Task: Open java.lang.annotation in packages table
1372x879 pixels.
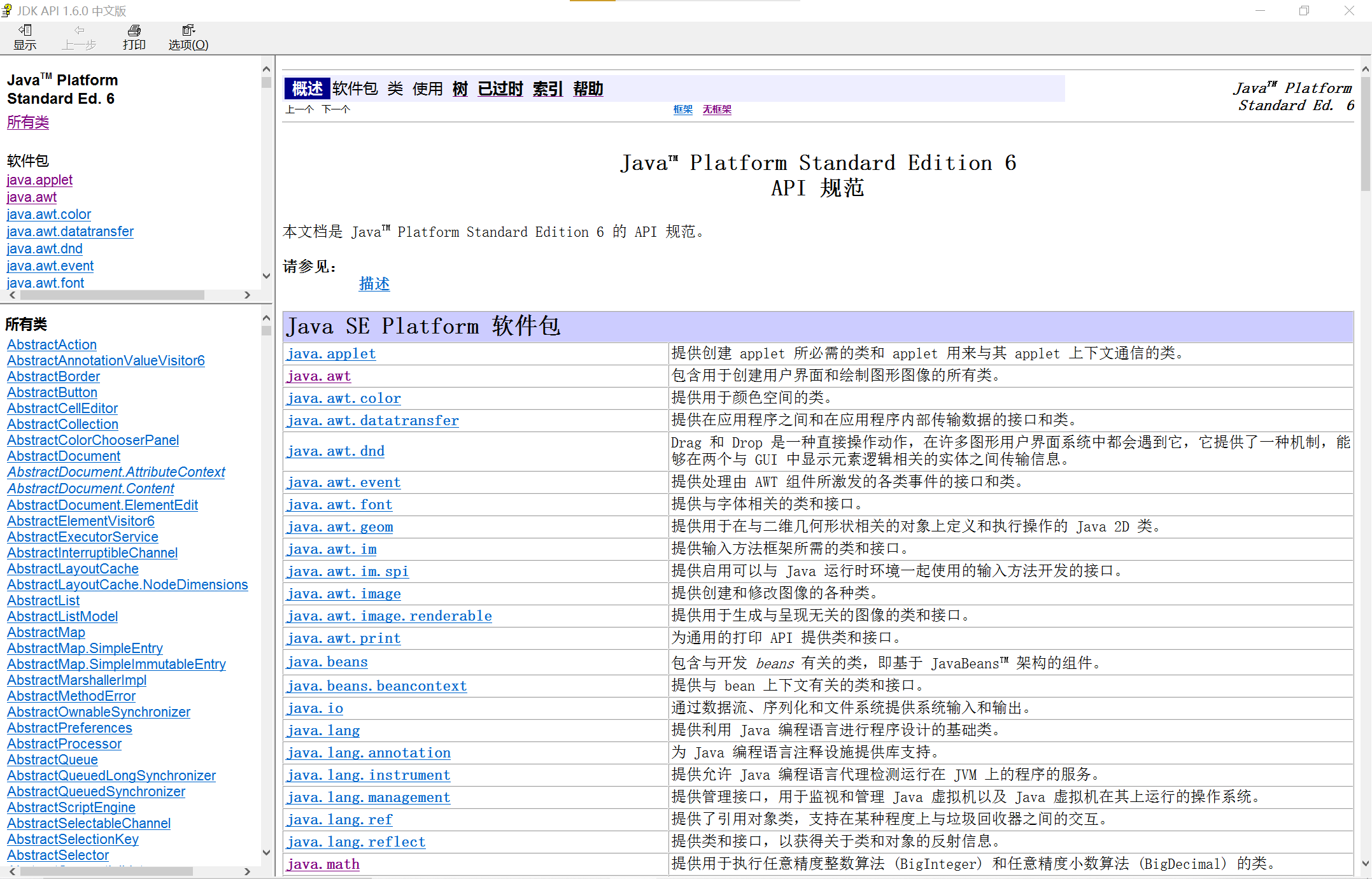Action: [x=368, y=752]
